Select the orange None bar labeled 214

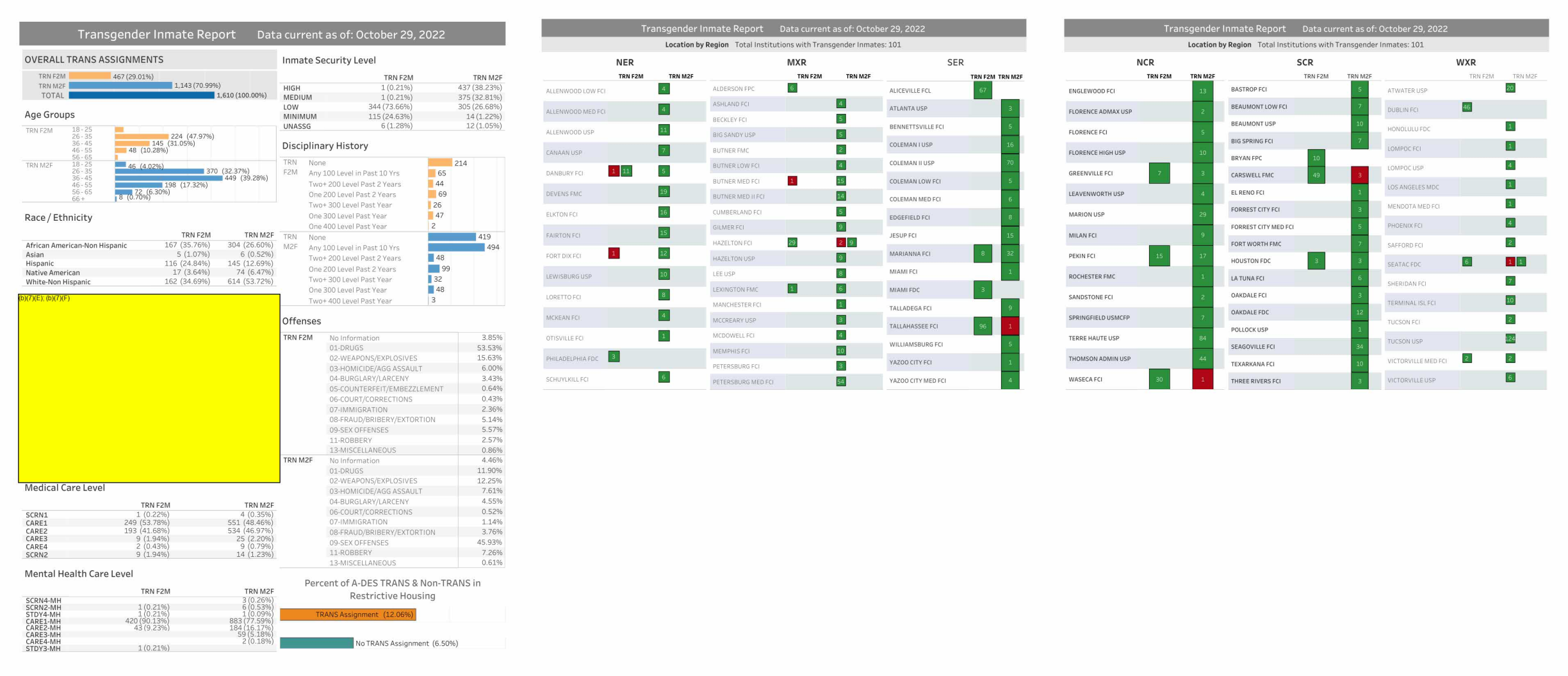440,163
